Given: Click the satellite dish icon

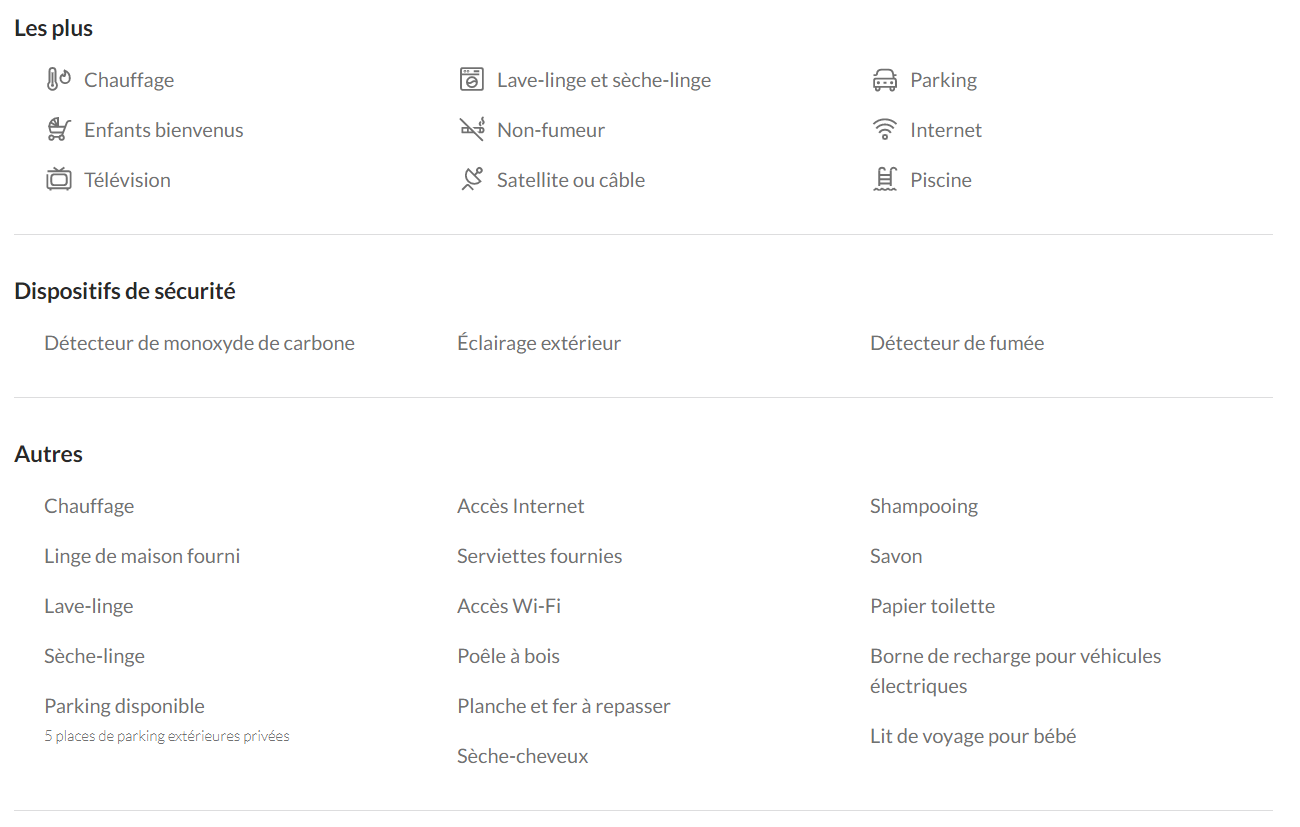Looking at the screenshot, I should [472, 179].
